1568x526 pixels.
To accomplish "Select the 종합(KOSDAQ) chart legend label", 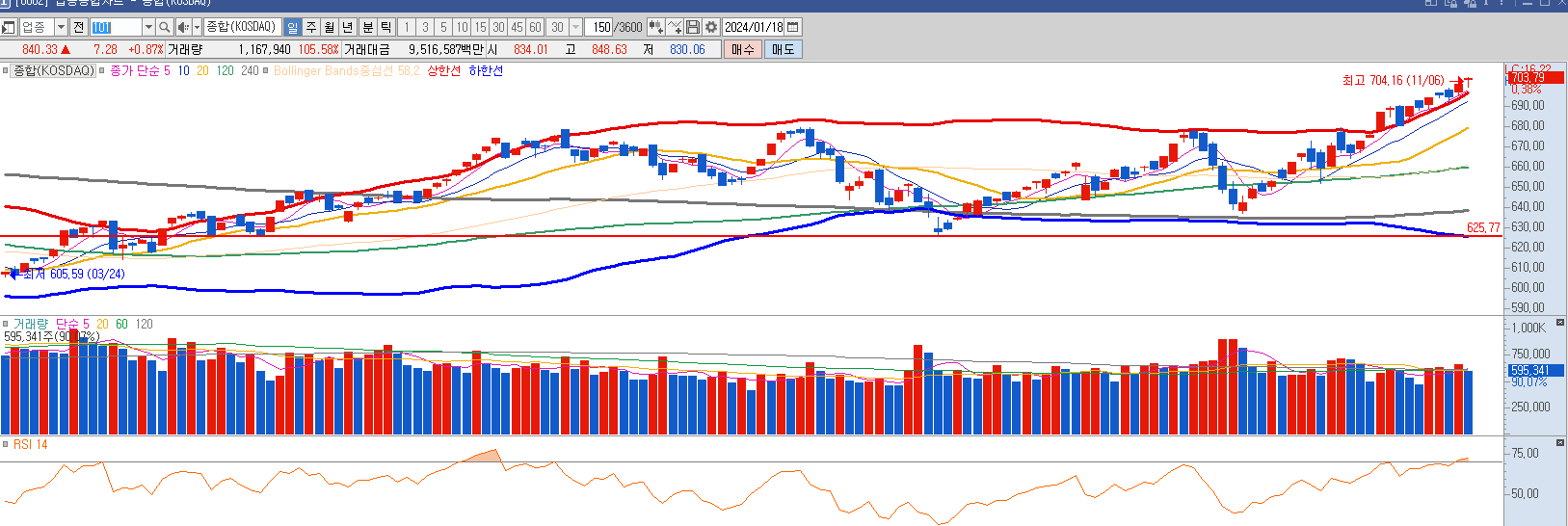I will click(53, 70).
